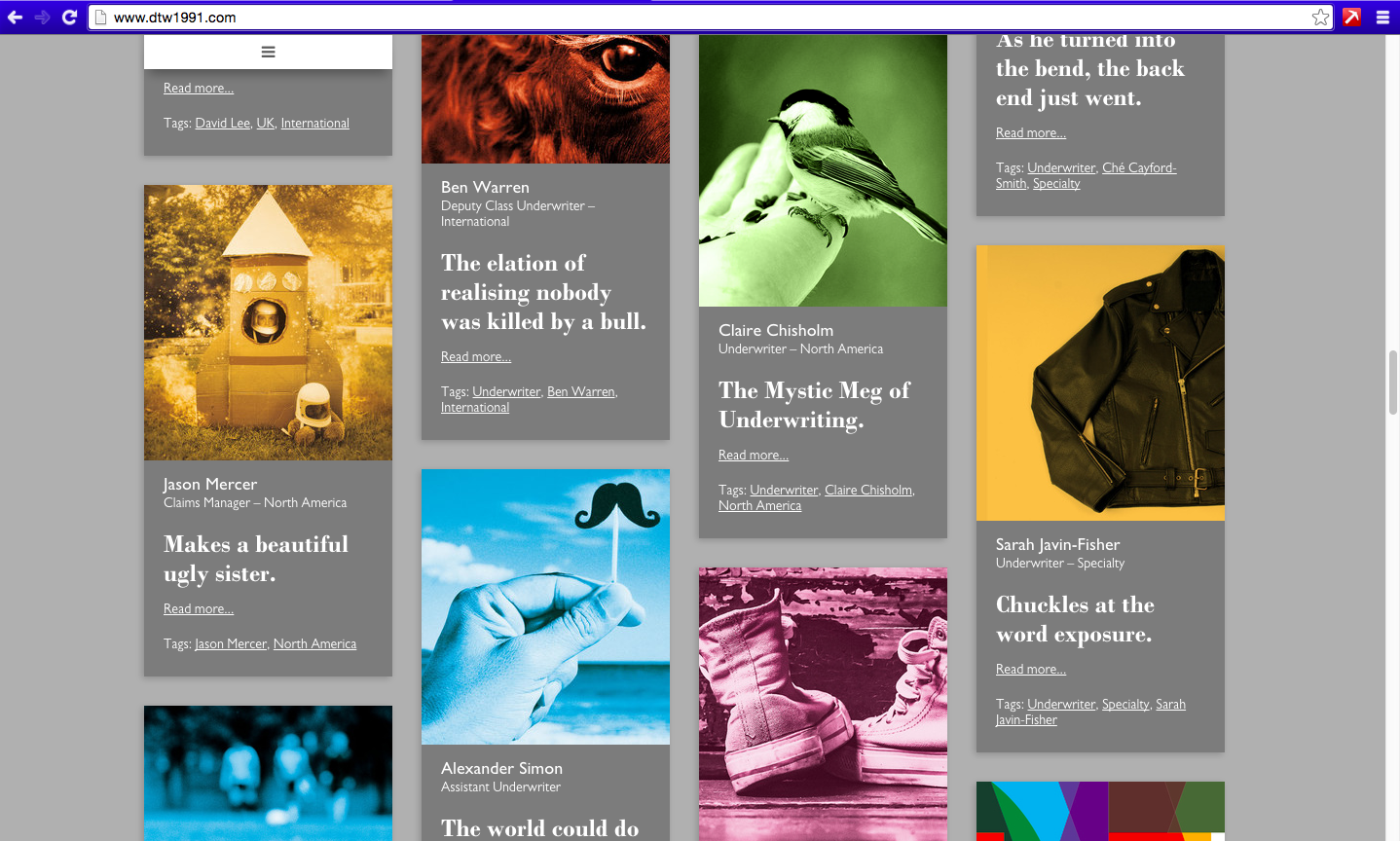Click the Sarah Javin-Fisher tag

1171,705
